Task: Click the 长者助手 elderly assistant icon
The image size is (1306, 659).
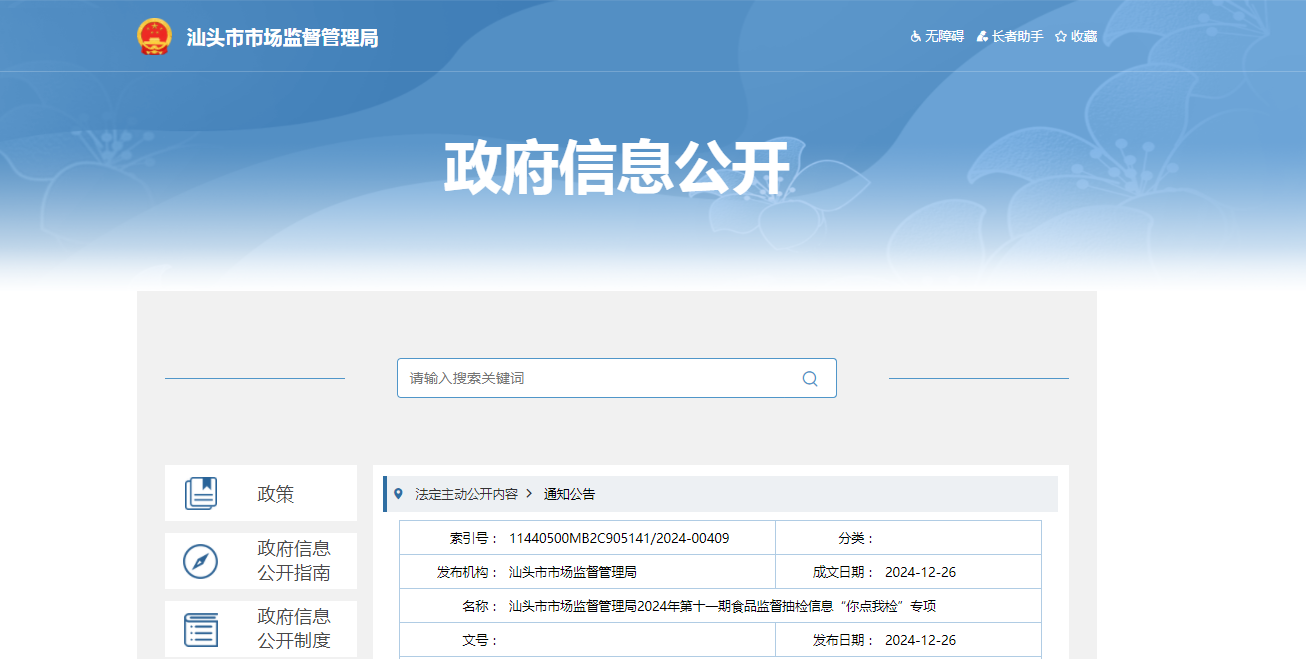Action: pos(982,36)
